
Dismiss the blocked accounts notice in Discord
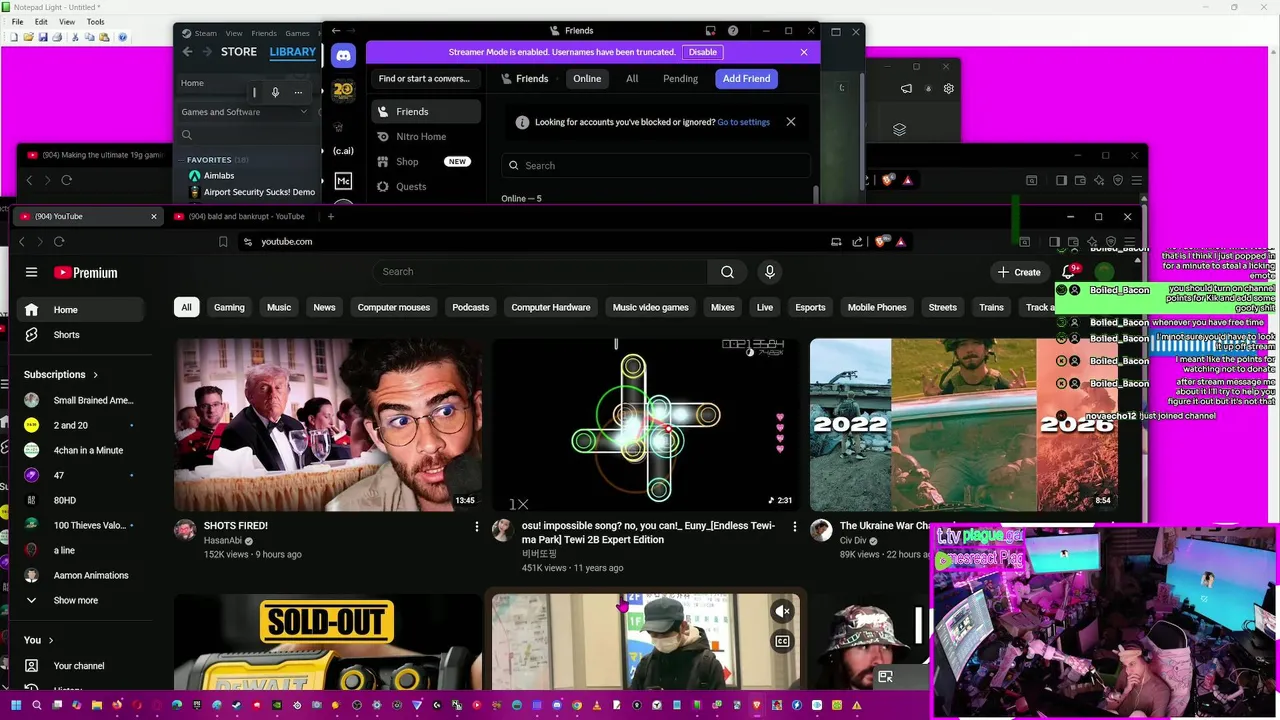point(790,122)
